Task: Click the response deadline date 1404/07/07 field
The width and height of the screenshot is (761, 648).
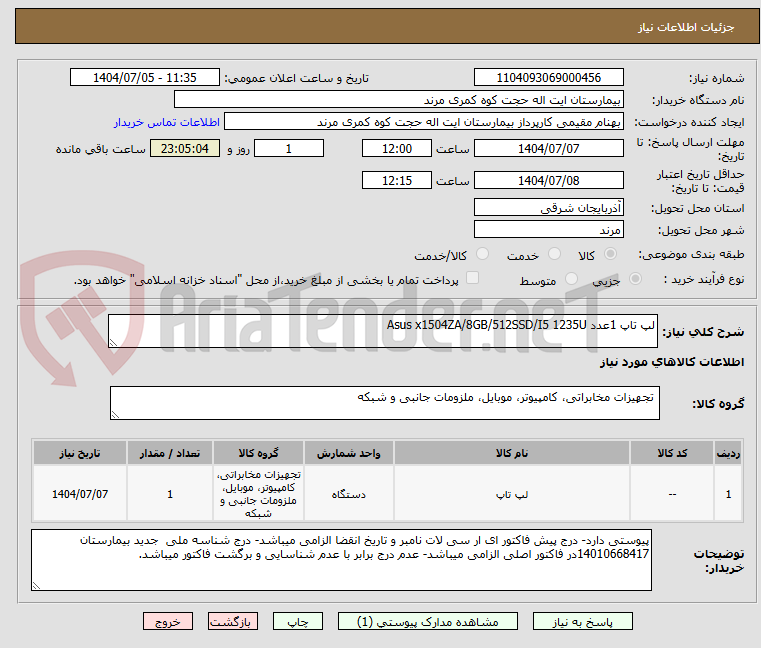Action: (x=548, y=148)
